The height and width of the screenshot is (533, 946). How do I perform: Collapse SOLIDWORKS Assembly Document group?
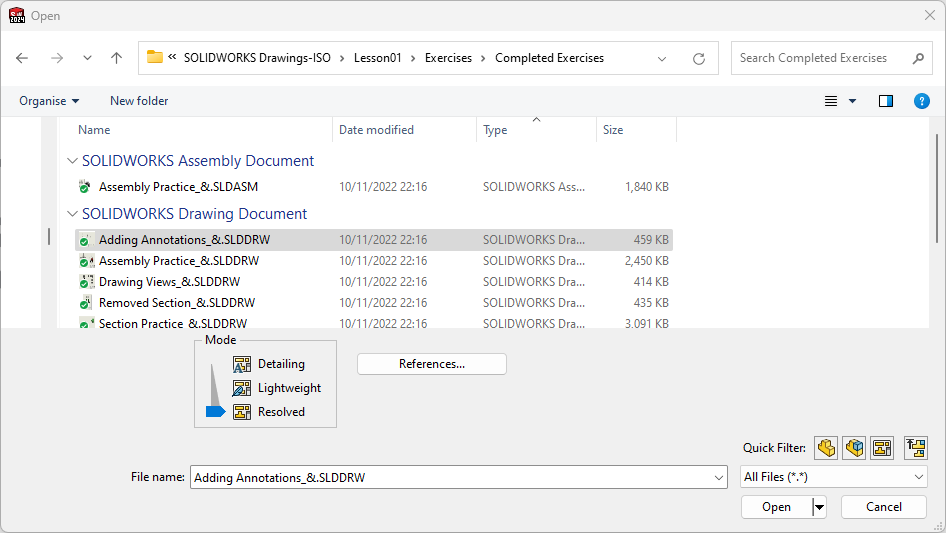pos(72,161)
